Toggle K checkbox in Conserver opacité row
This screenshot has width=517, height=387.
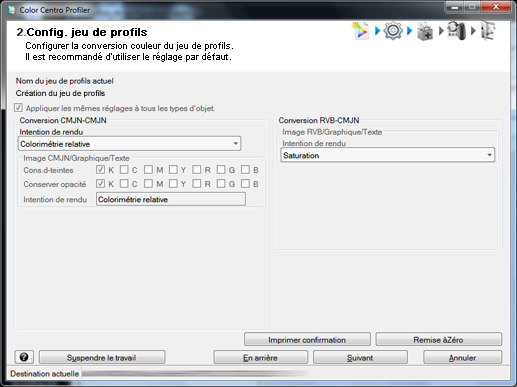(x=100, y=184)
